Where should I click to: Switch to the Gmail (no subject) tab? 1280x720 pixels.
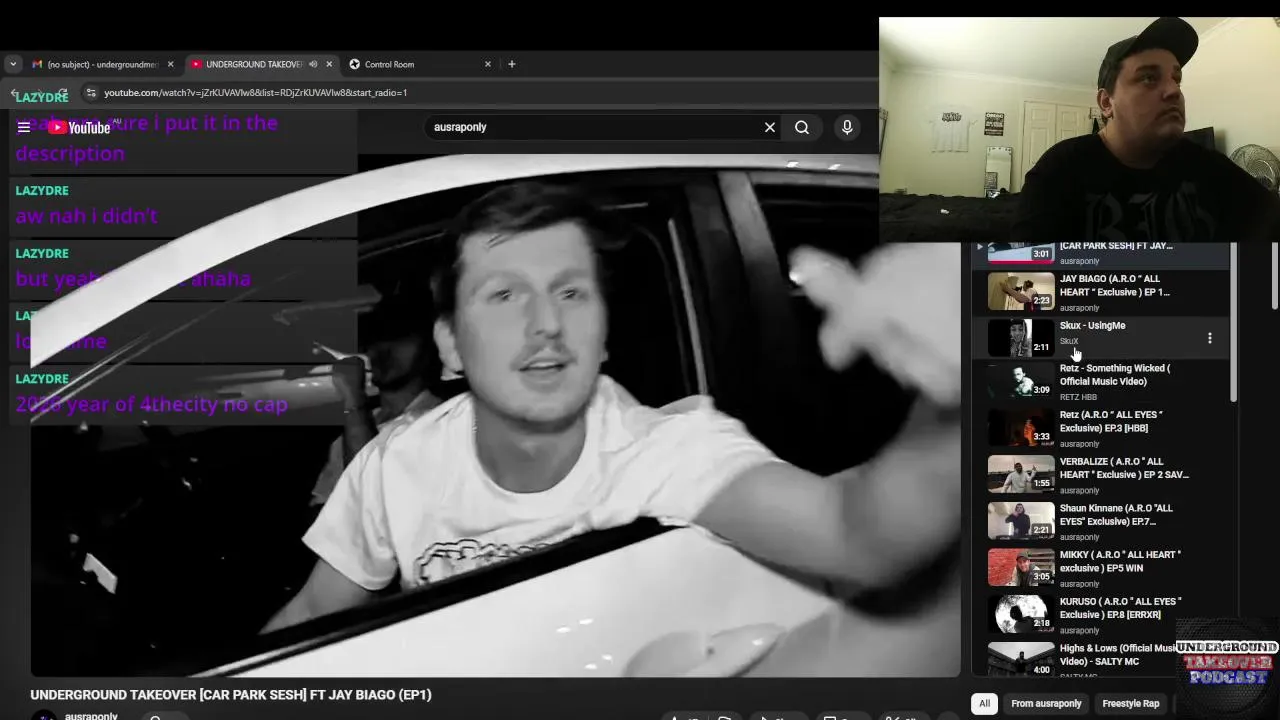[x=103, y=64]
